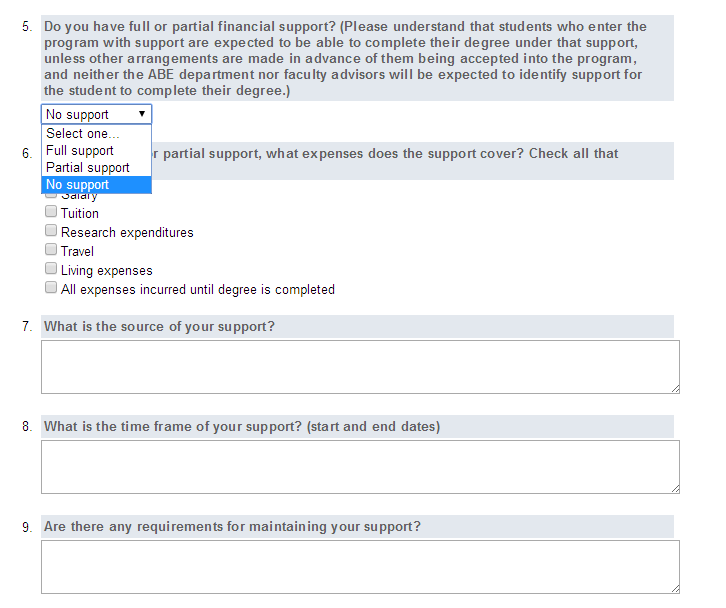This screenshot has width=726, height=608.
Task: Grab resize handle of source of support box
Action: pyautogui.click(x=675, y=388)
